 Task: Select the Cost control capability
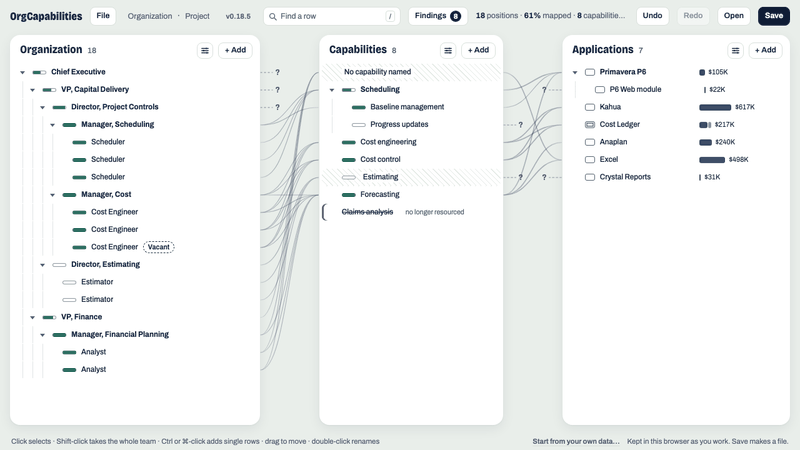pyautogui.click(x=411, y=160)
